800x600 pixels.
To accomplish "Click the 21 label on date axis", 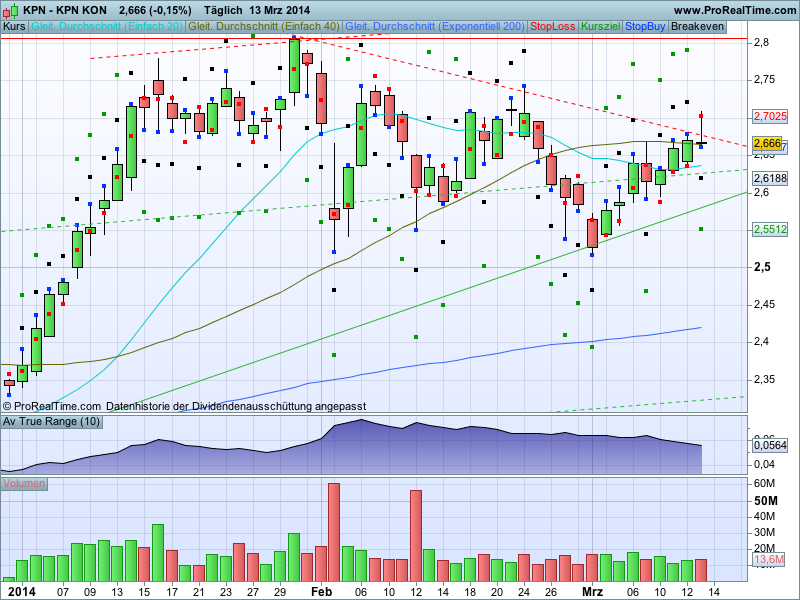I will point(198,592).
